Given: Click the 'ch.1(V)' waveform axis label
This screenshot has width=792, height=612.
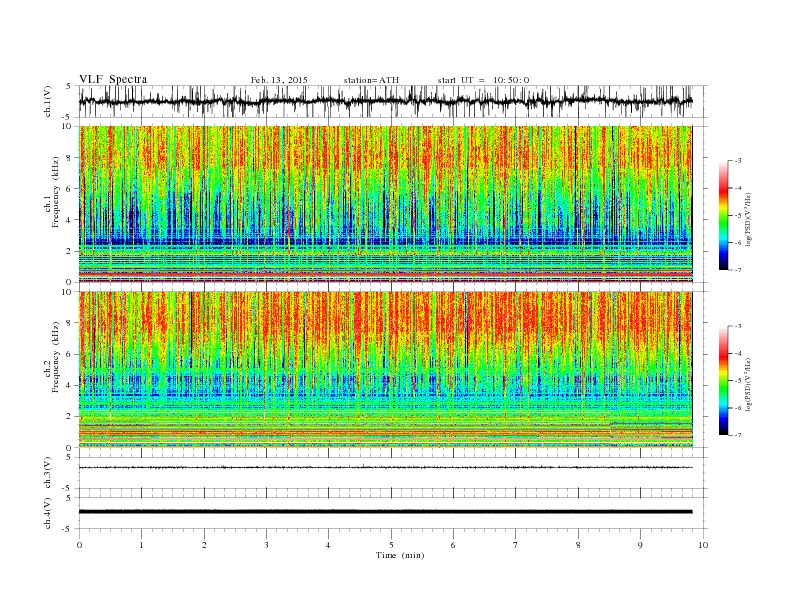Looking at the screenshot, I should [48, 102].
